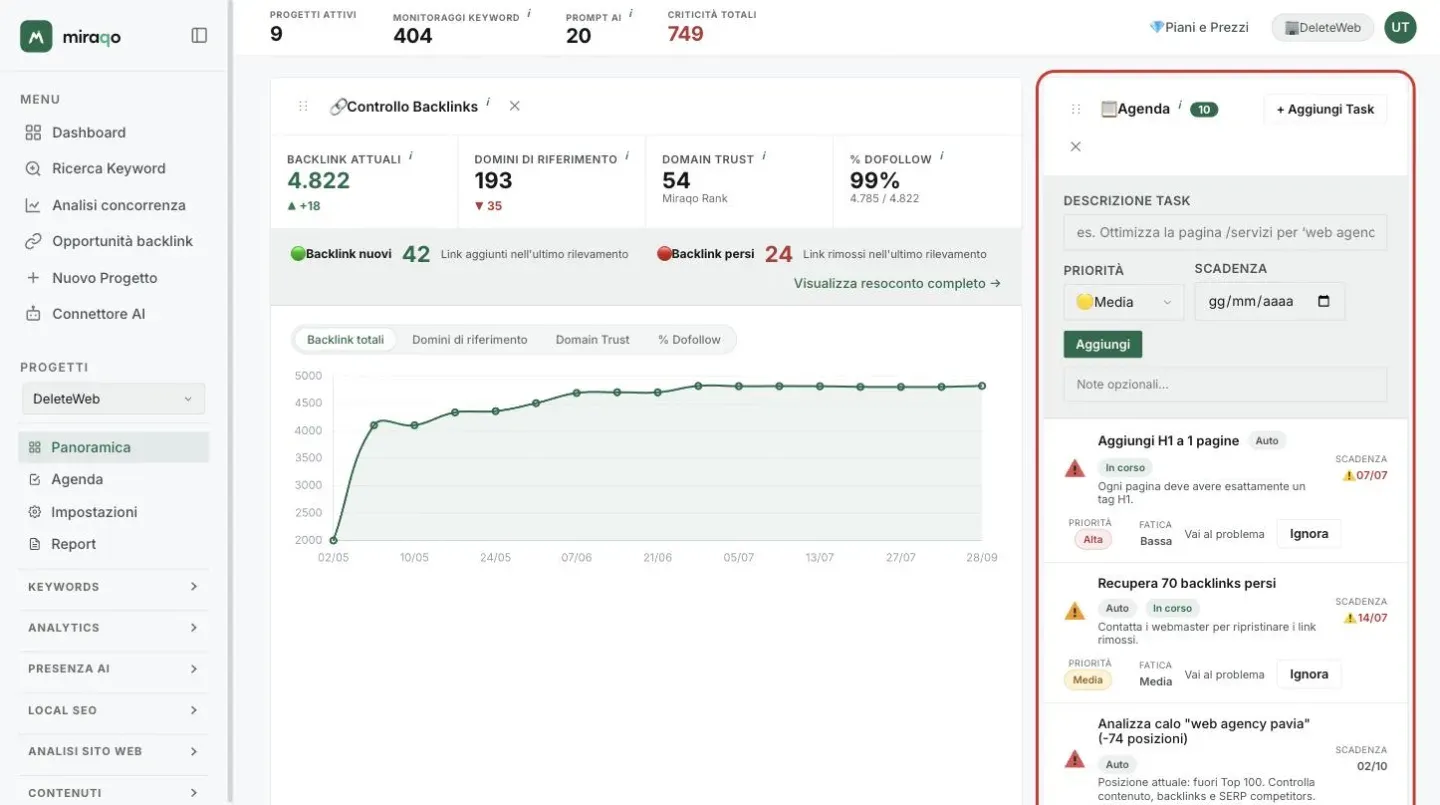Screen dimensions: 1440x805
Task: Click the Agenda widget drag handle
Action: pos(1076,110)
